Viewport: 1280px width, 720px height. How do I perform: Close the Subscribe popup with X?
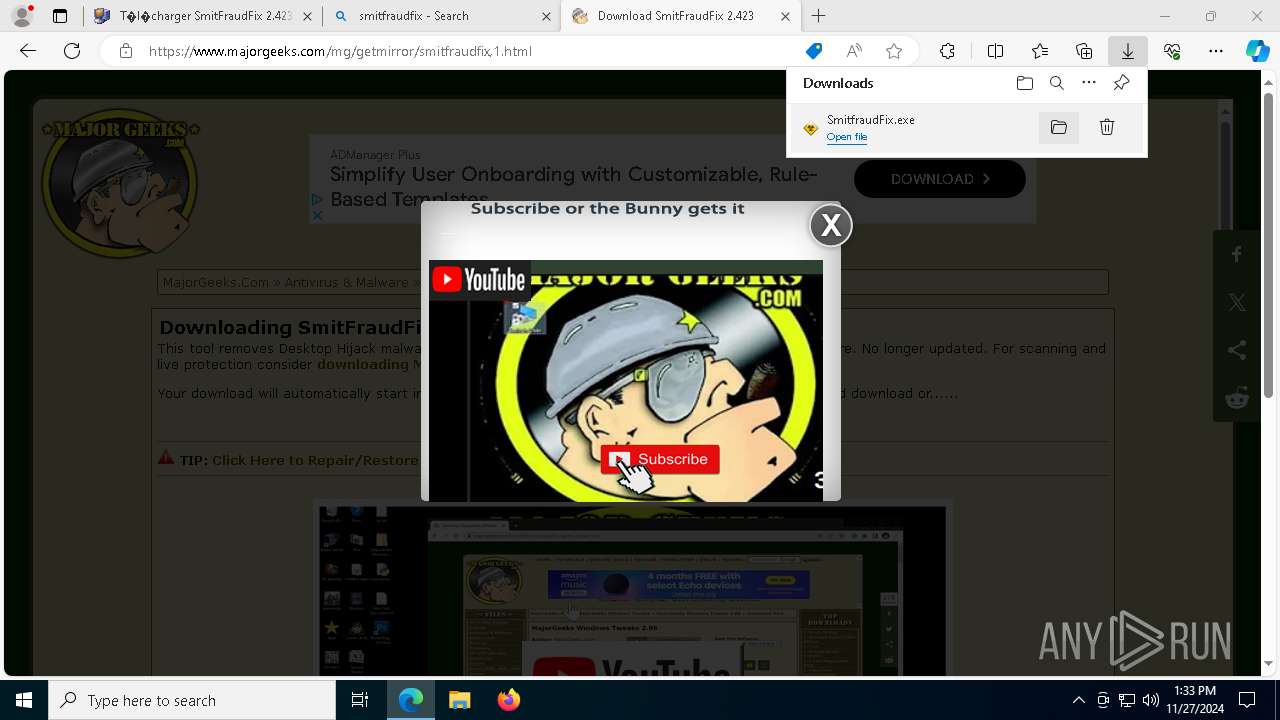tap(830, 226)
